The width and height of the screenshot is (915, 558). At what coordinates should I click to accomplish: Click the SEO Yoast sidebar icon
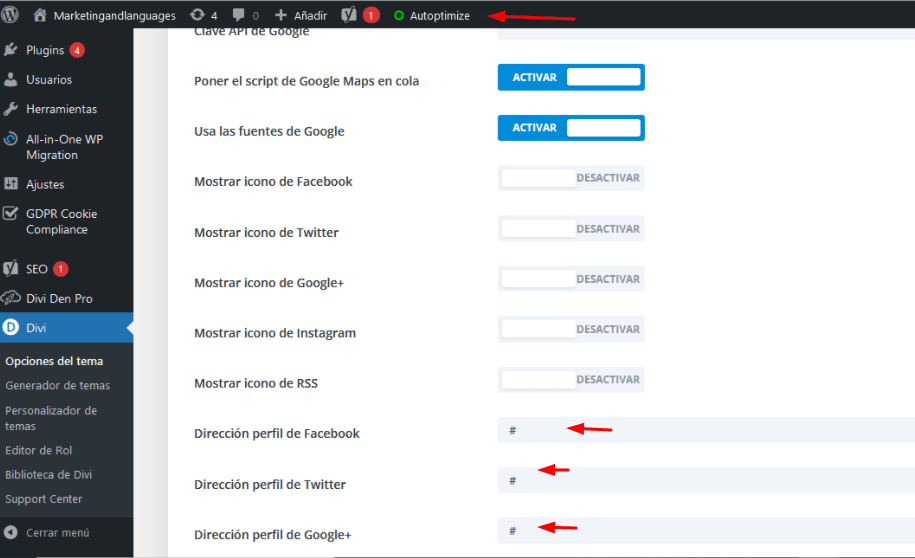tap(11, 268)
